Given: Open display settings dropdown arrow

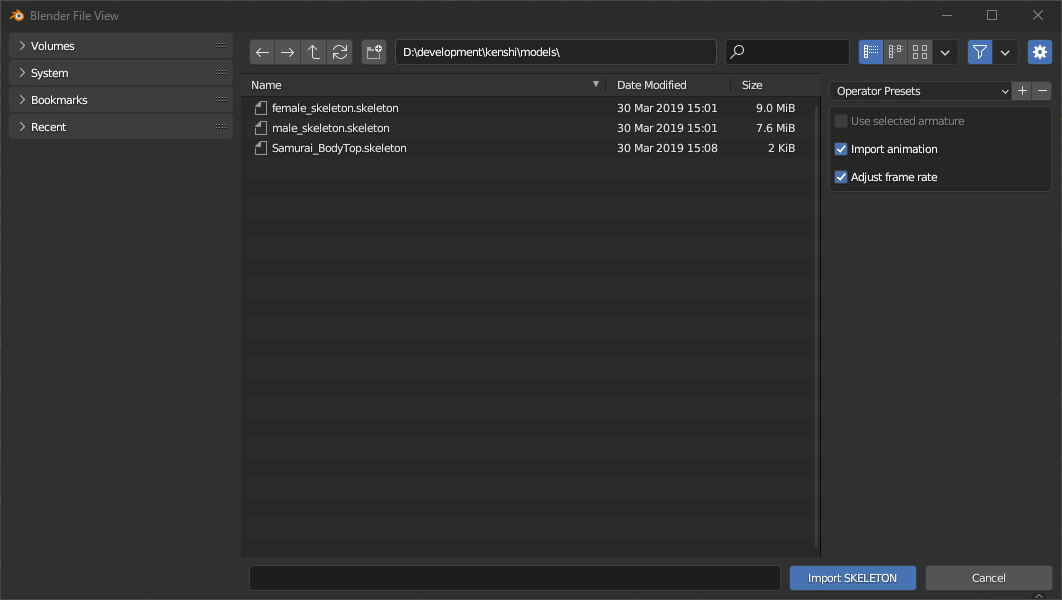Looking at the screenshot, I should pyautogui.click(x=945, y=52).
